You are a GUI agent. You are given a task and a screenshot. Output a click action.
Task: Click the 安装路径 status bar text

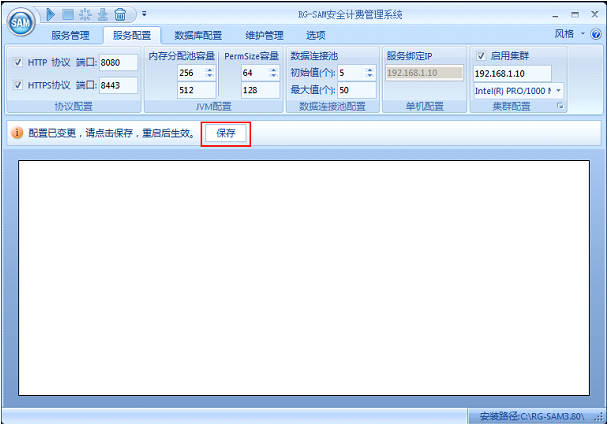532,416
